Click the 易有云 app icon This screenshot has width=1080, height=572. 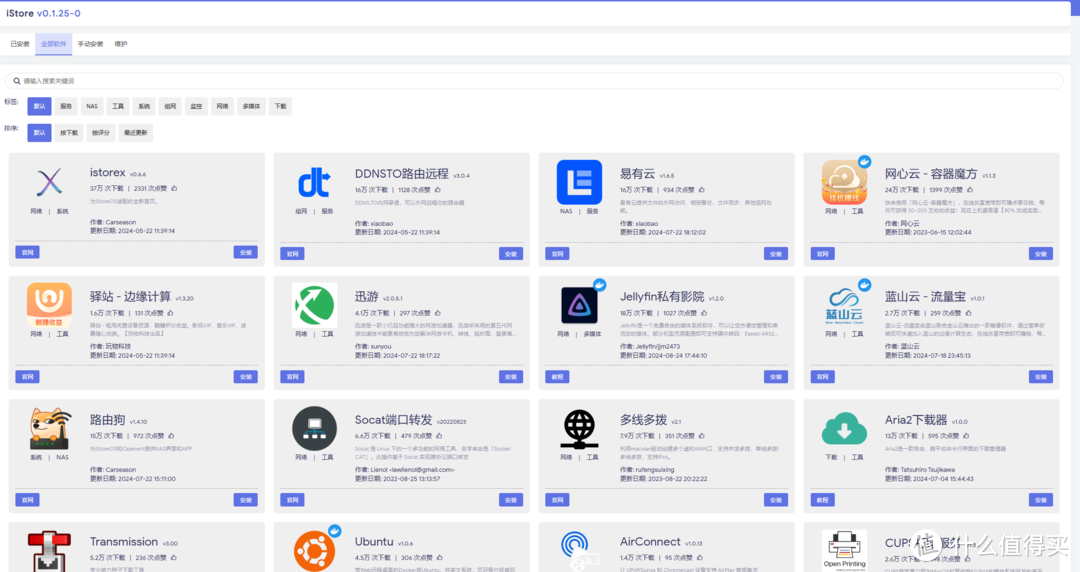[579, 183]
